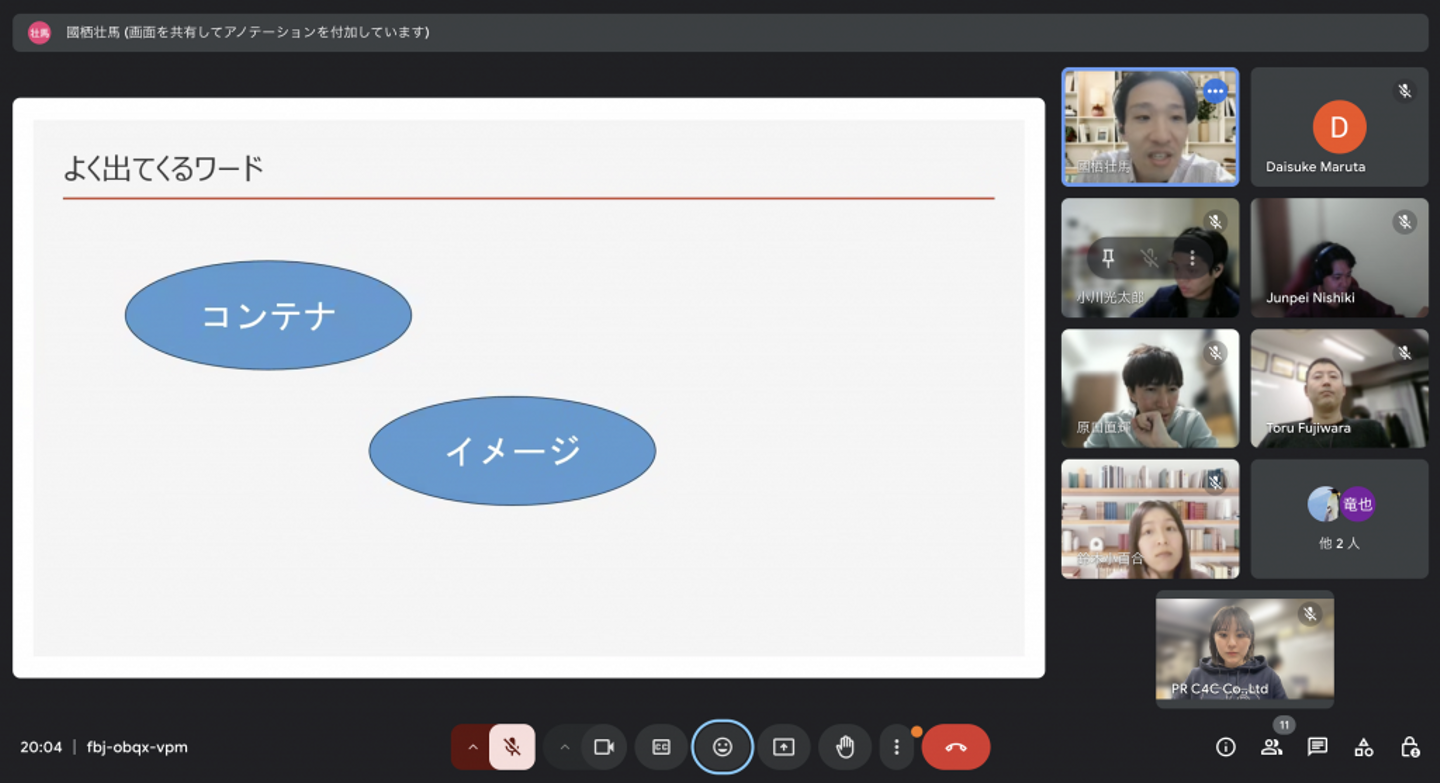Click the muted mic icon on Toru Fujiwara's tile
This screenshot has height=783, width=1440.
[1404, 352]
